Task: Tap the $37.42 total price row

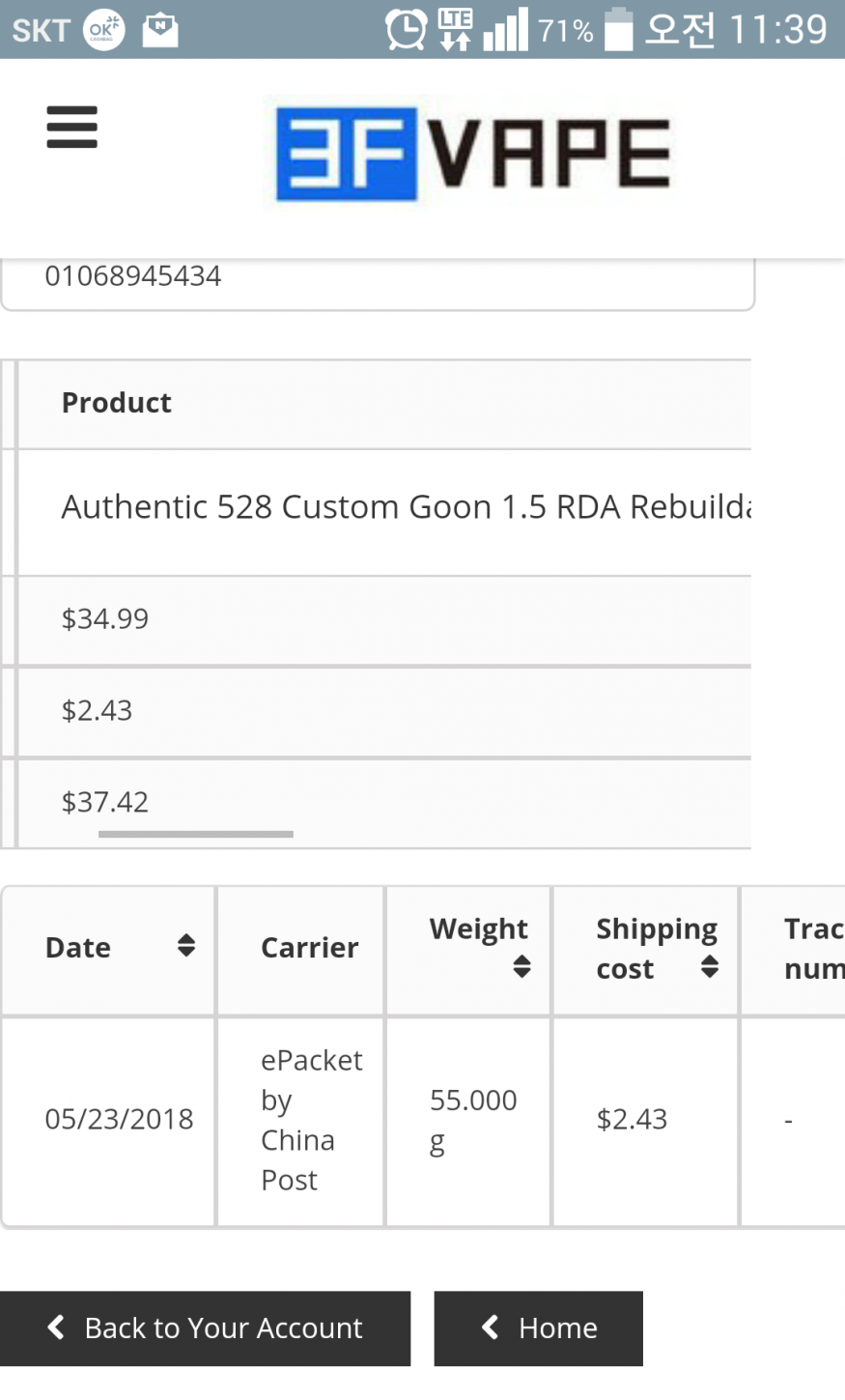Action: point(105,802)
